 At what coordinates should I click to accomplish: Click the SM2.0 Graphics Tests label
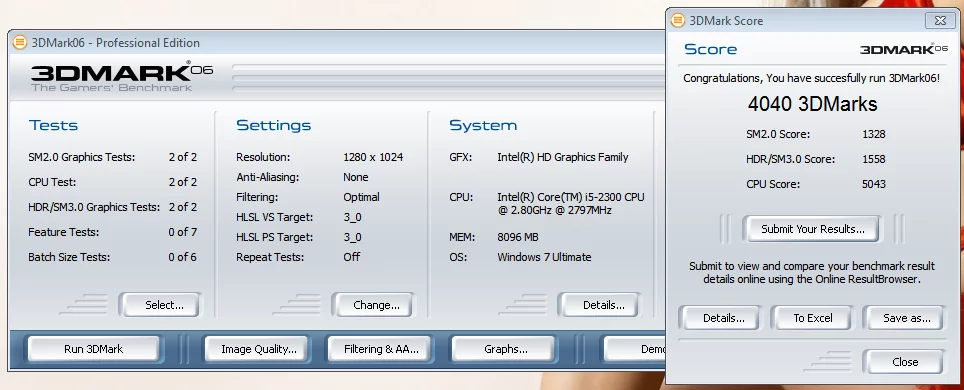click(x=81, y=157)
